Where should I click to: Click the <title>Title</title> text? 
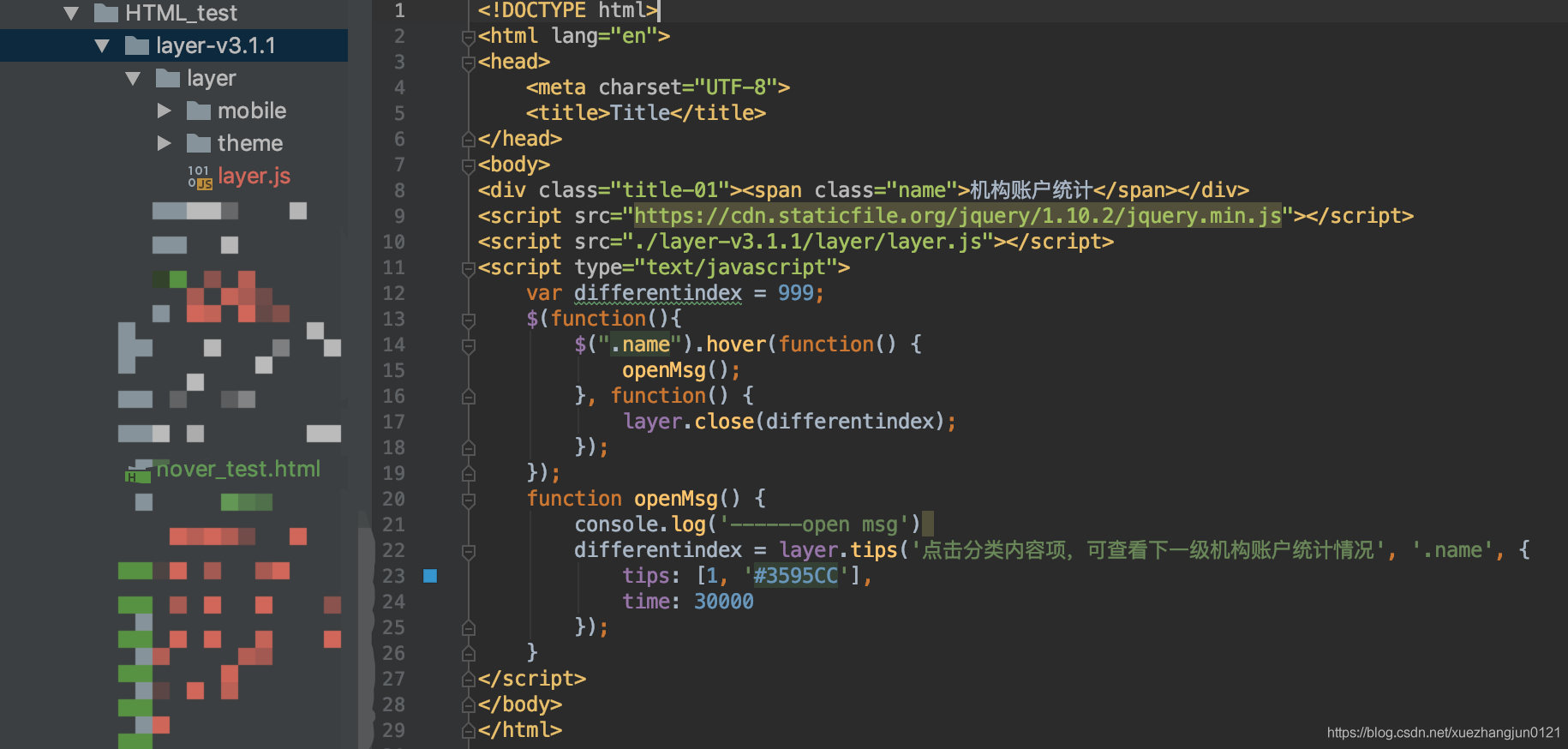(x=646, y=113)
